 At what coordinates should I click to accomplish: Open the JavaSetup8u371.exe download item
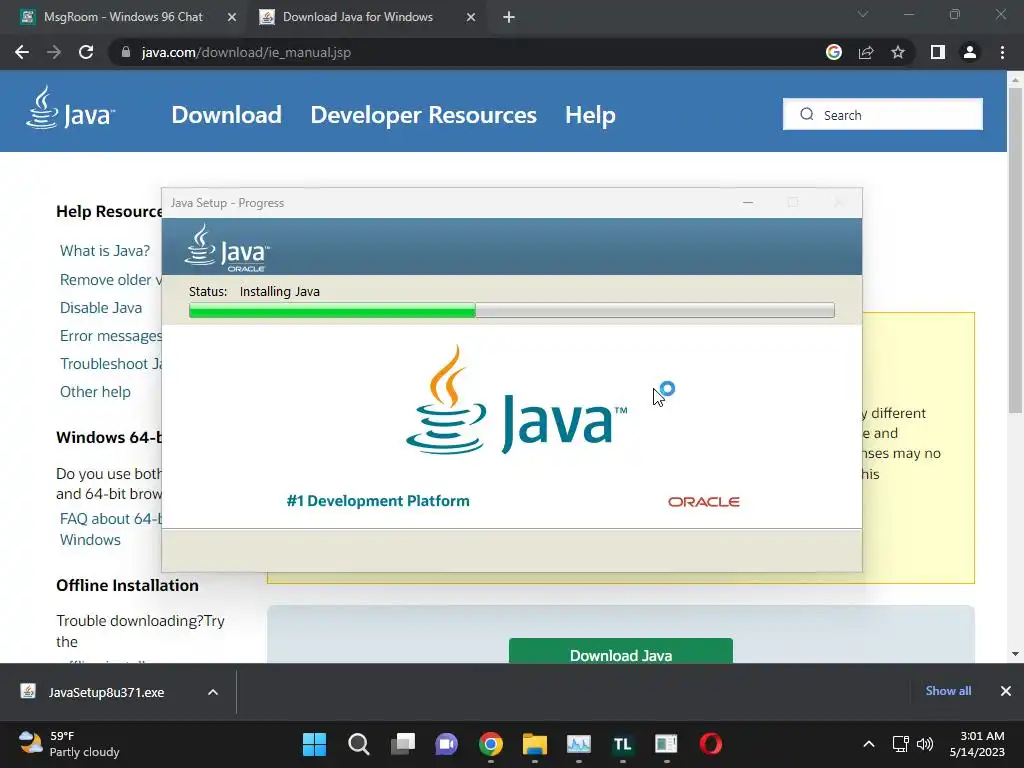tap(106, 692)
